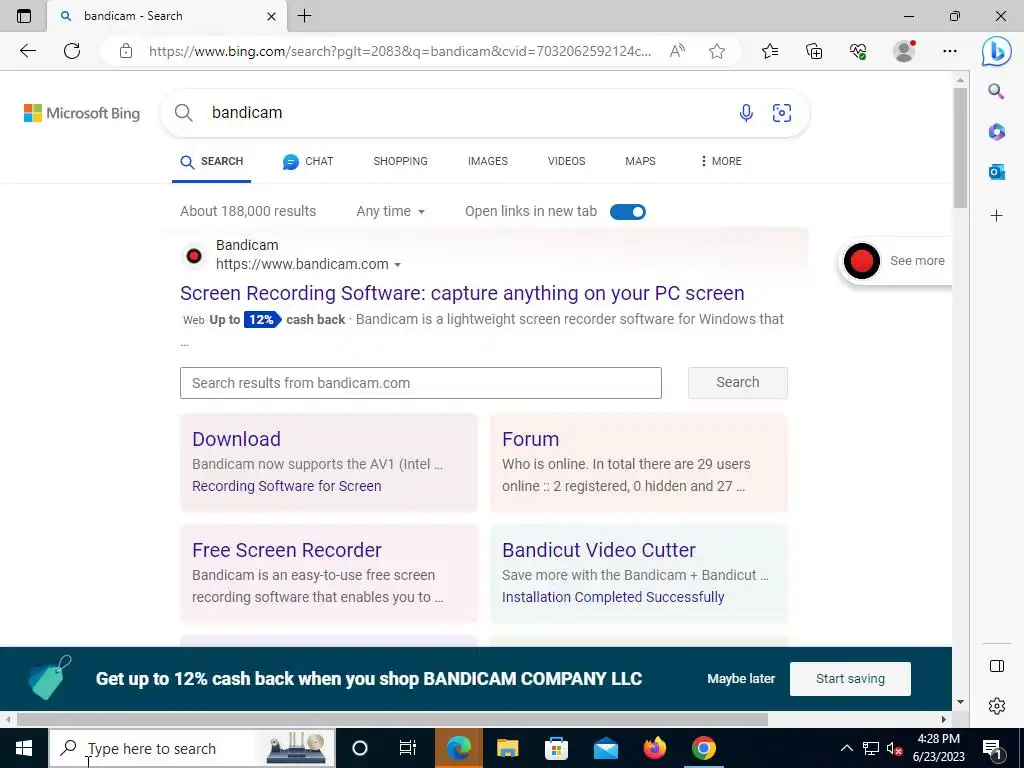Launch File Explorer from taskbar
This screenshot has height=768, width=1024.
[x=507, y=748]
